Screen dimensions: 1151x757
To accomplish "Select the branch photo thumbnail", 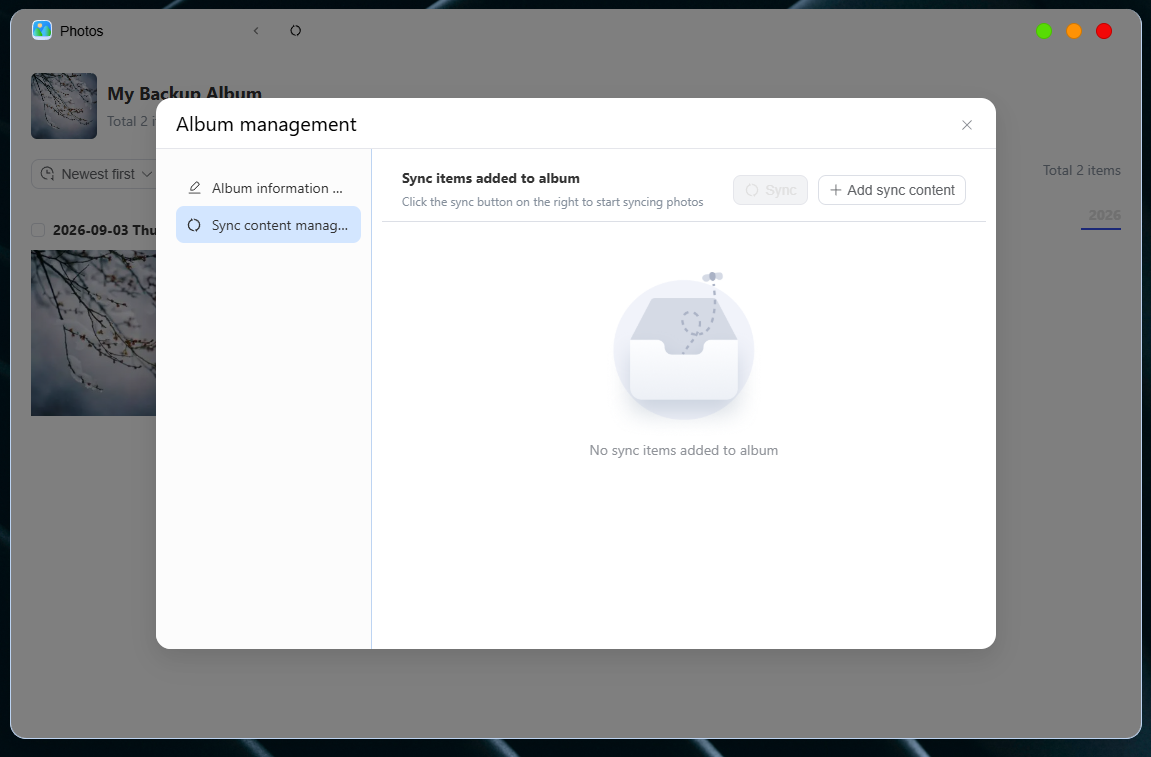I will click(x=93, y=333).
